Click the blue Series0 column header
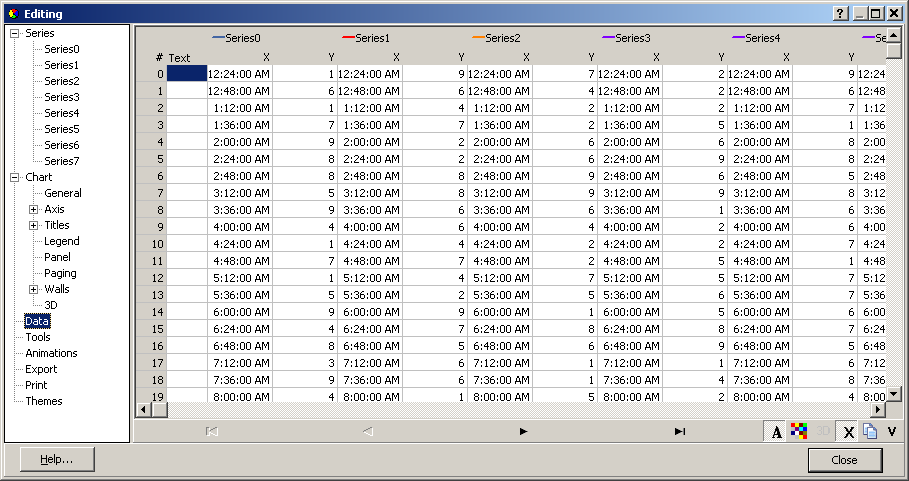The image size is (909, 481). click(237, 38)
